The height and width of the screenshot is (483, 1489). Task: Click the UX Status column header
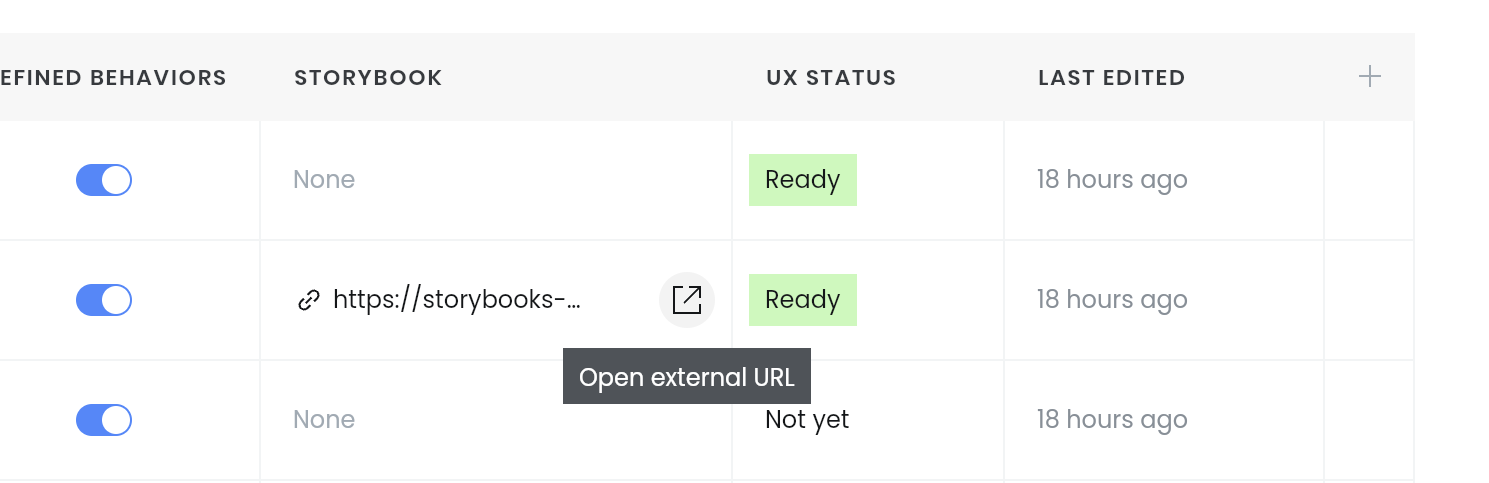tap(831, 78)
